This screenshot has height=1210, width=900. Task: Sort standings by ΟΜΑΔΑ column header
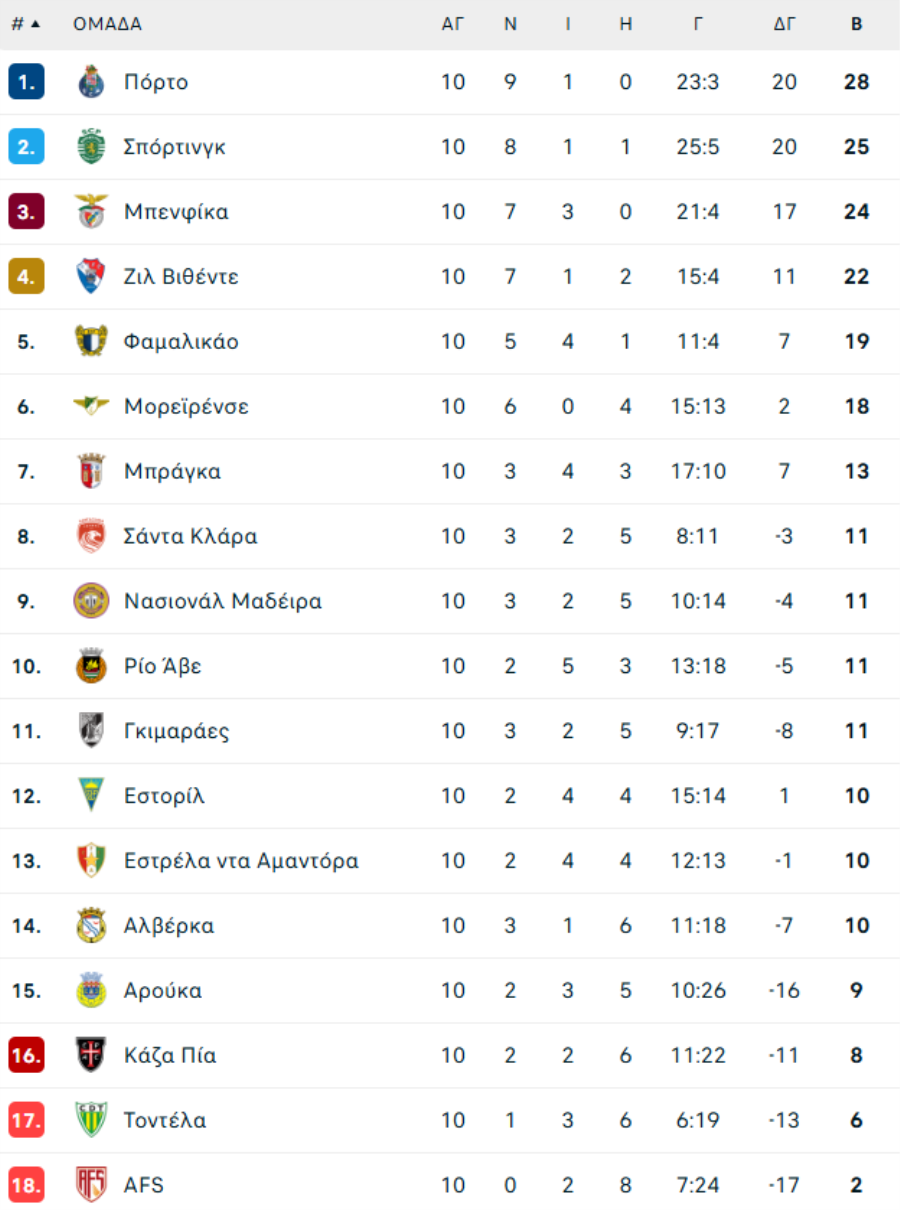(107, 24)
